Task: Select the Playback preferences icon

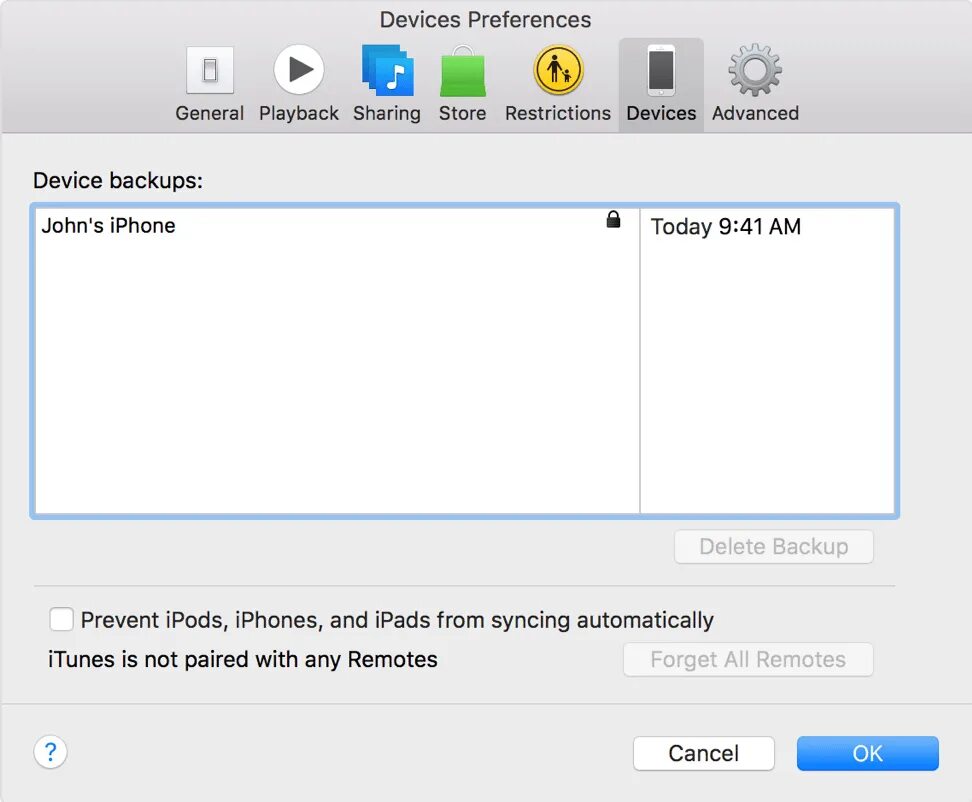Action: point(299,70)
